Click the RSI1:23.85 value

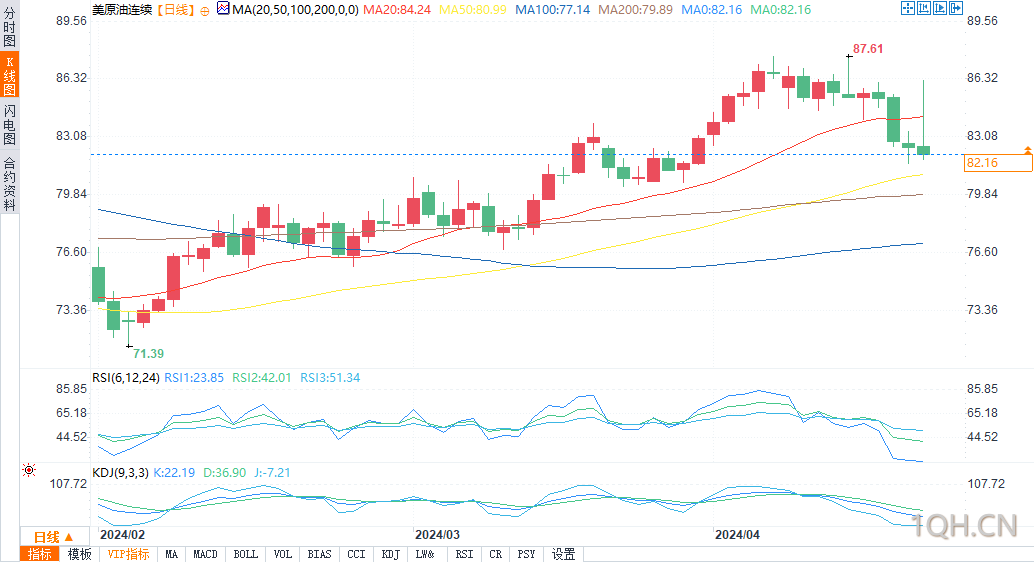point(194,378)
